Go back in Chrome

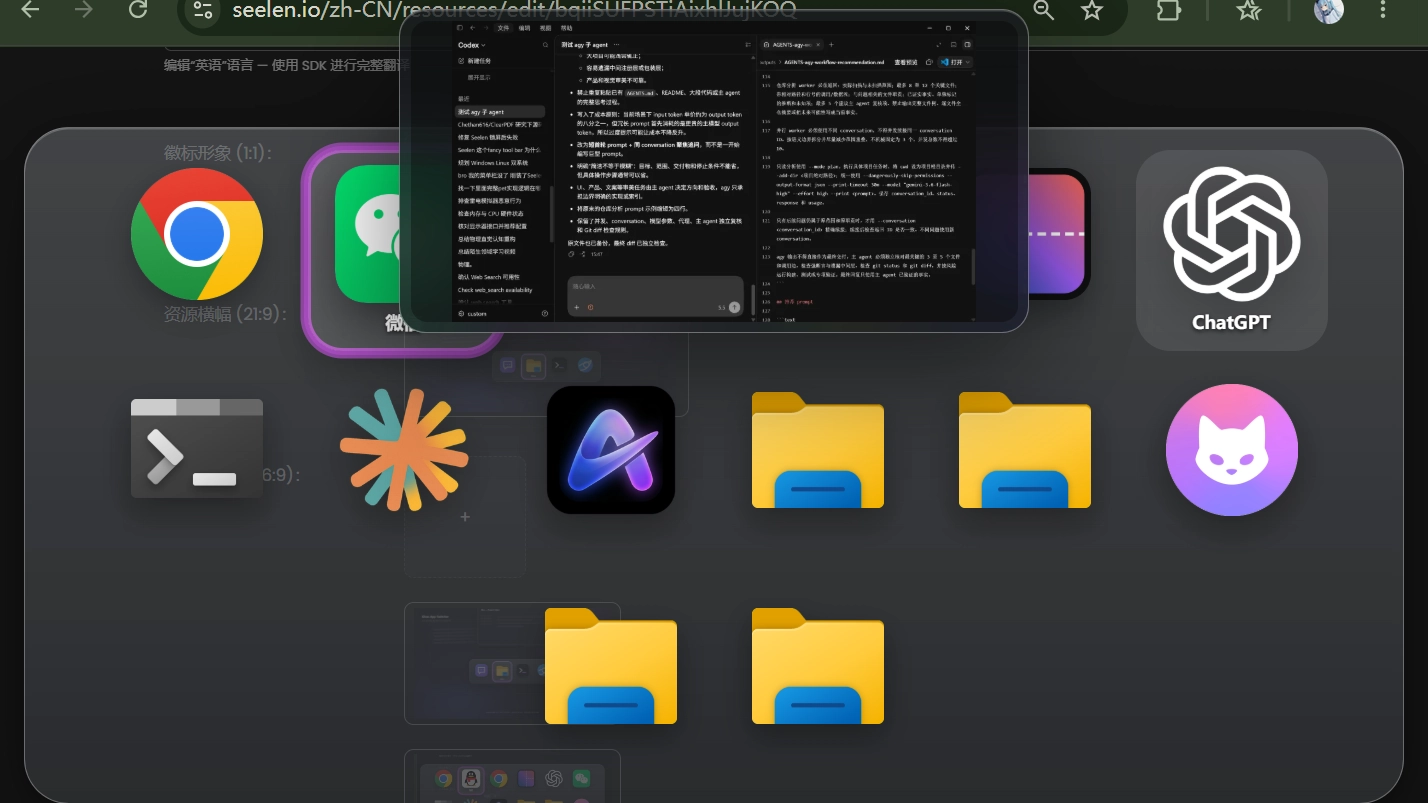coord(30,10)
